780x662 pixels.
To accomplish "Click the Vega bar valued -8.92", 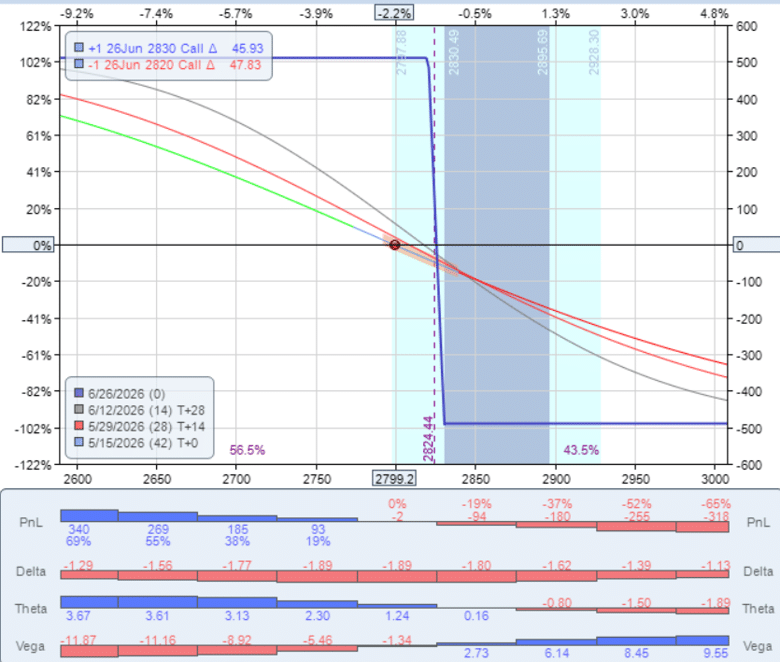I will click(237, 650).
